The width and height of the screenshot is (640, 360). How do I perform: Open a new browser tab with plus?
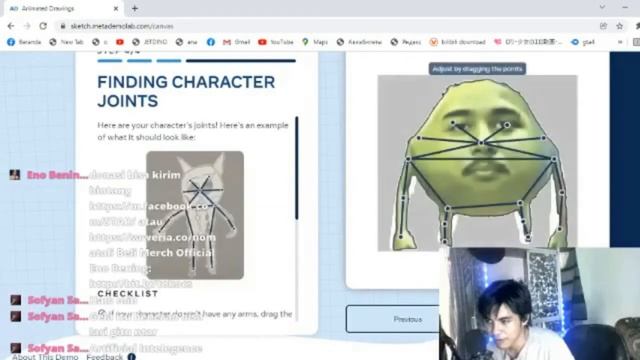[135, 8]
